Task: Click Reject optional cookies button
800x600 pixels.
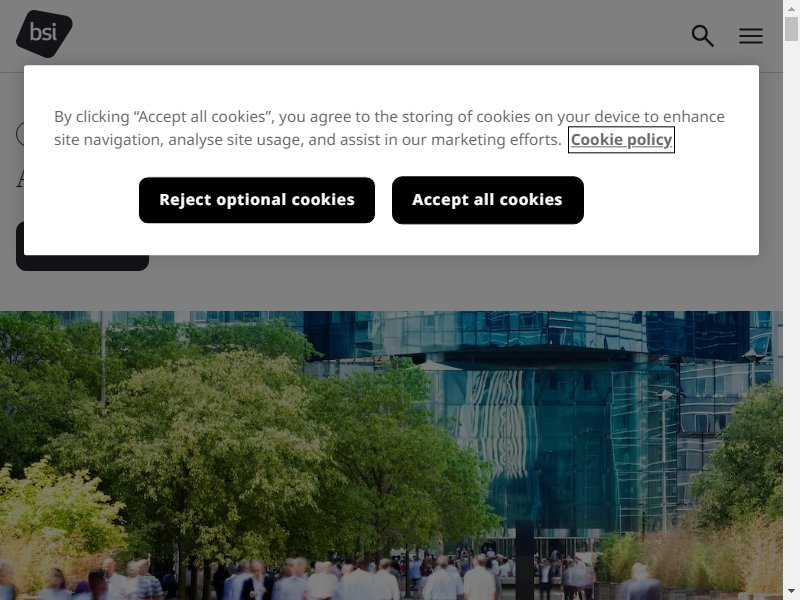Action: (x=257, y=200)
